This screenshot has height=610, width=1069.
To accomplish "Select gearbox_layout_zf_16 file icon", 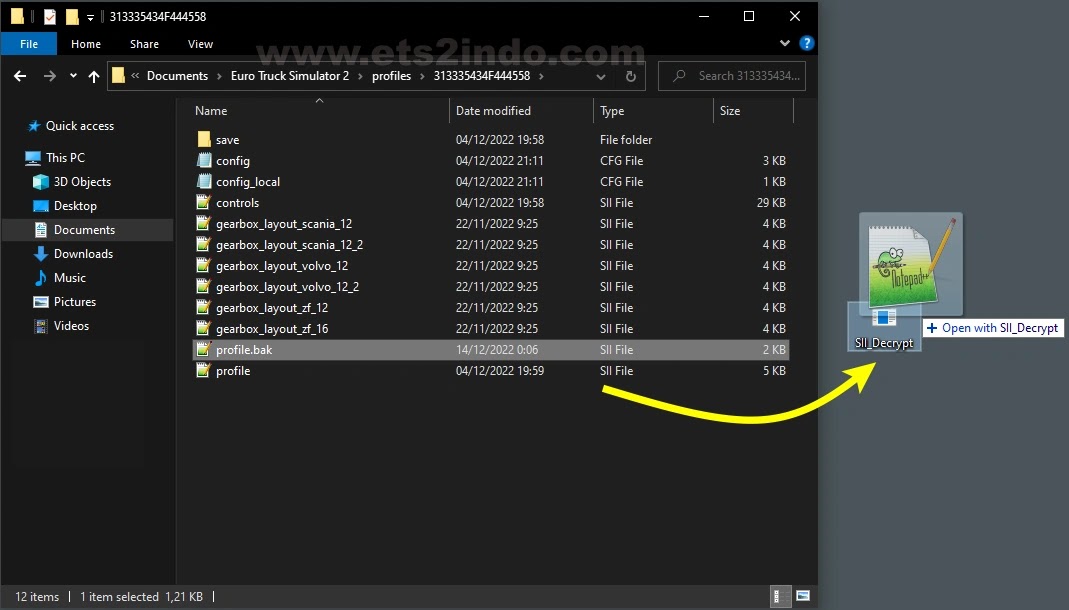I will coord(203,329).
